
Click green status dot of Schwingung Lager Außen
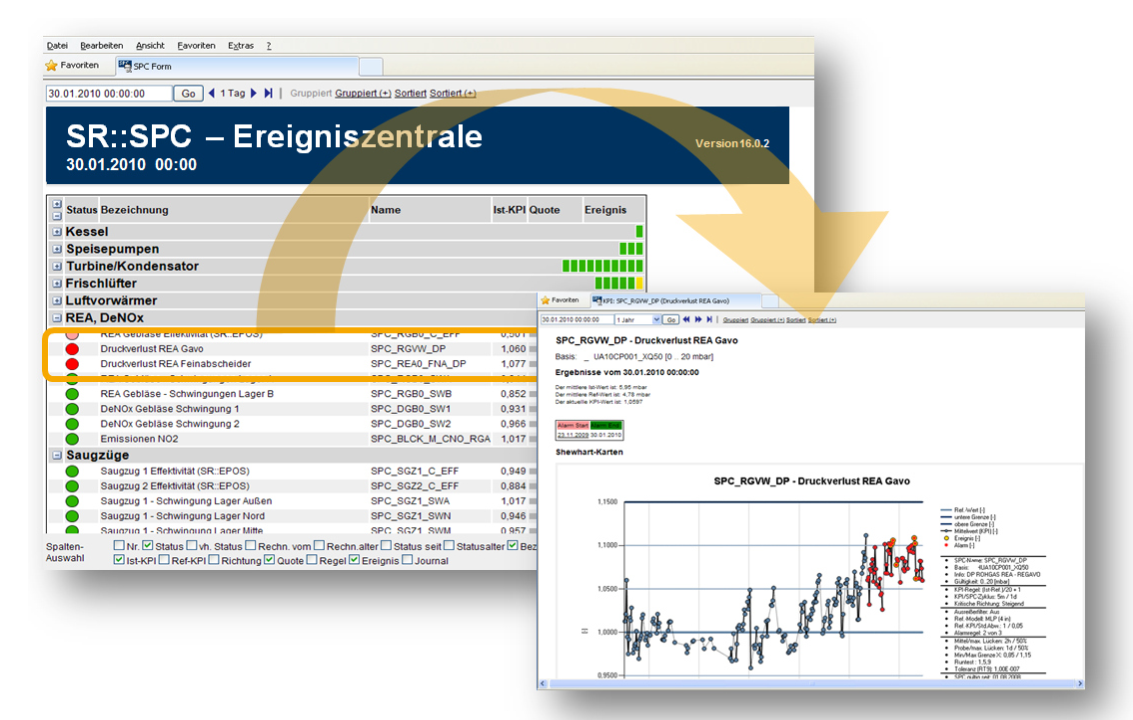click(x=72, y=501)
